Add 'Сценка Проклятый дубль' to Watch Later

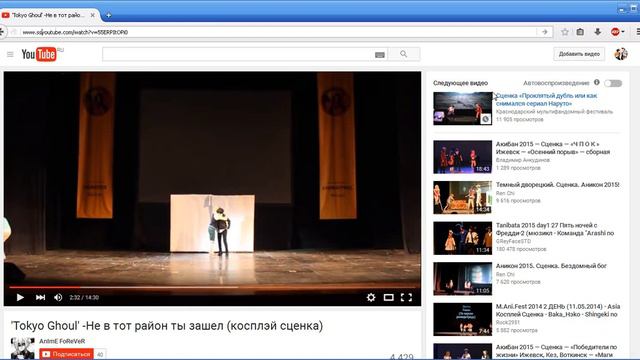click(485, 119)
